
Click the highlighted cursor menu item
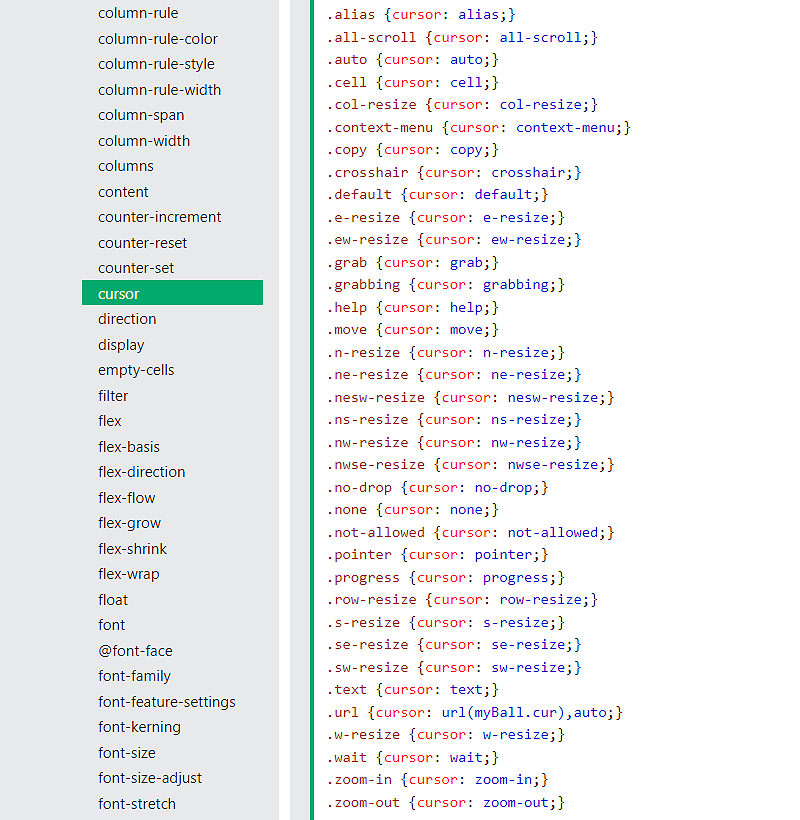173,293
